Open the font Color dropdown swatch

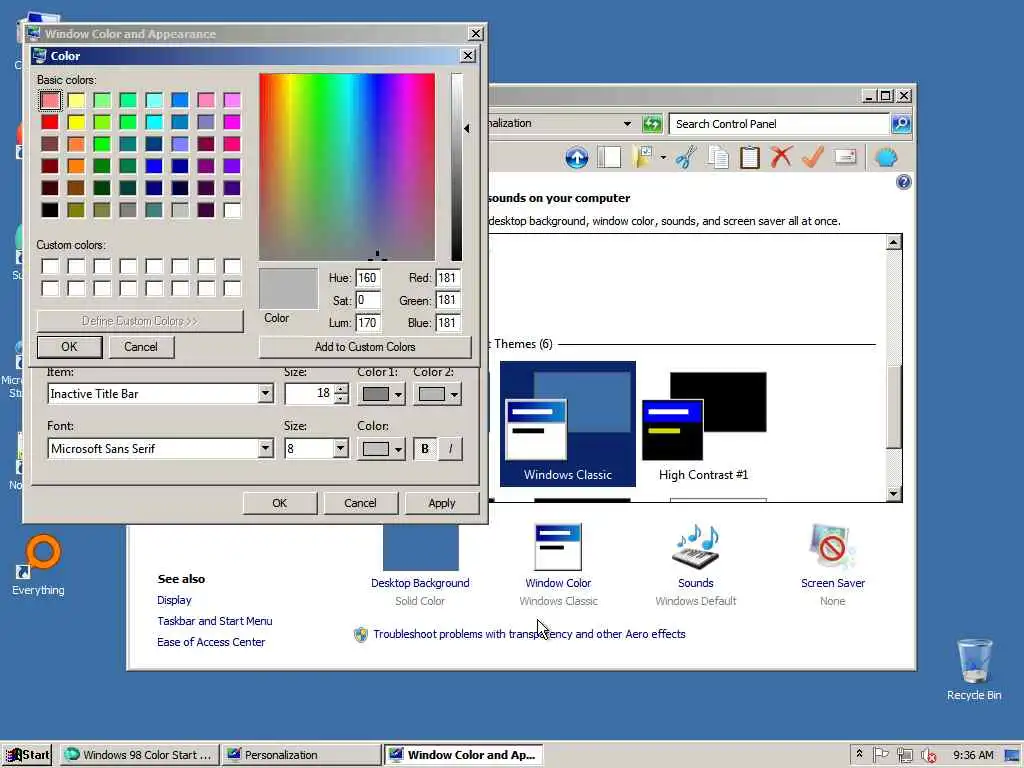coord(381,449)
